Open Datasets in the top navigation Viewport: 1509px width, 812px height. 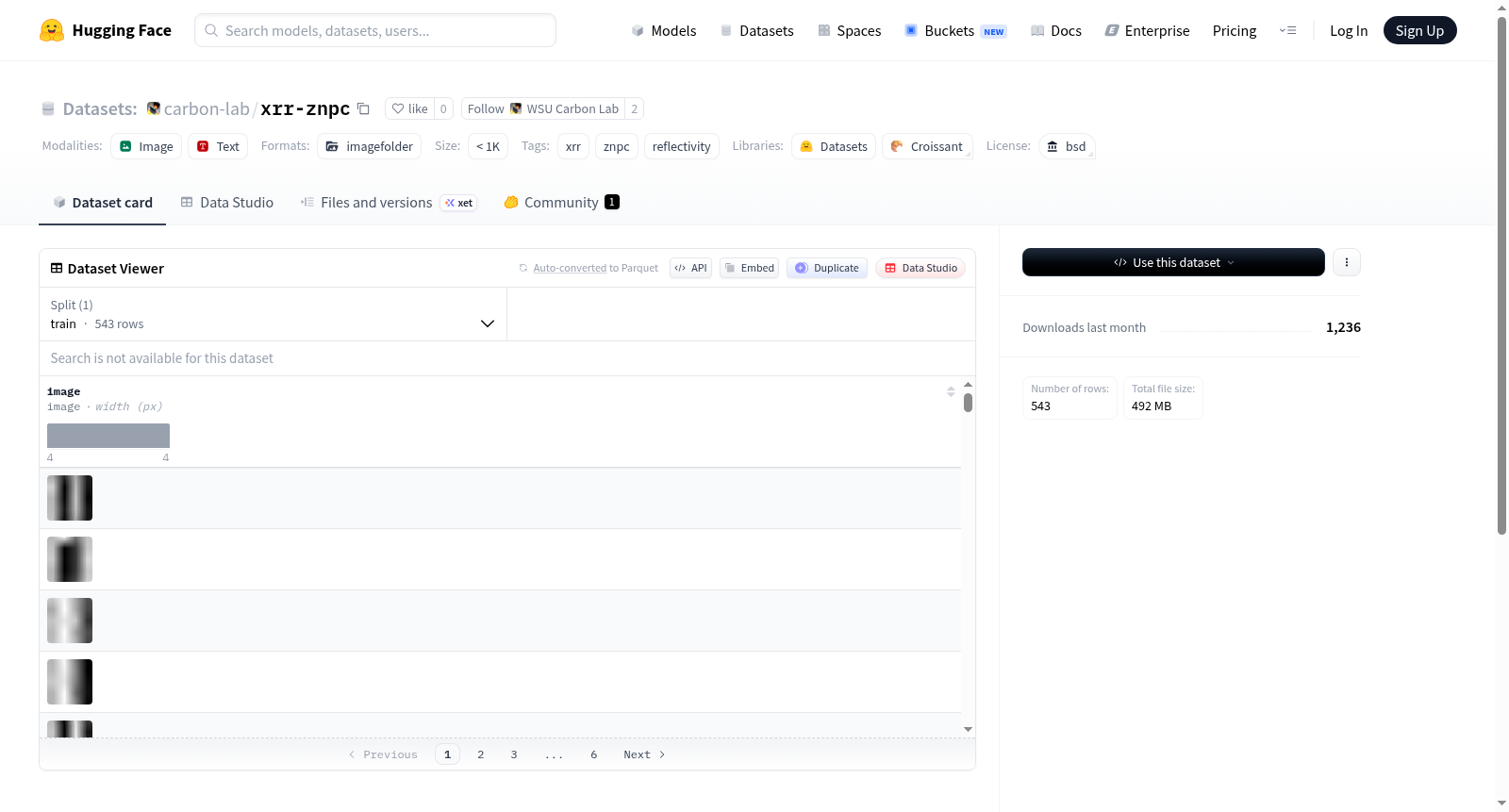pos(756,30)
